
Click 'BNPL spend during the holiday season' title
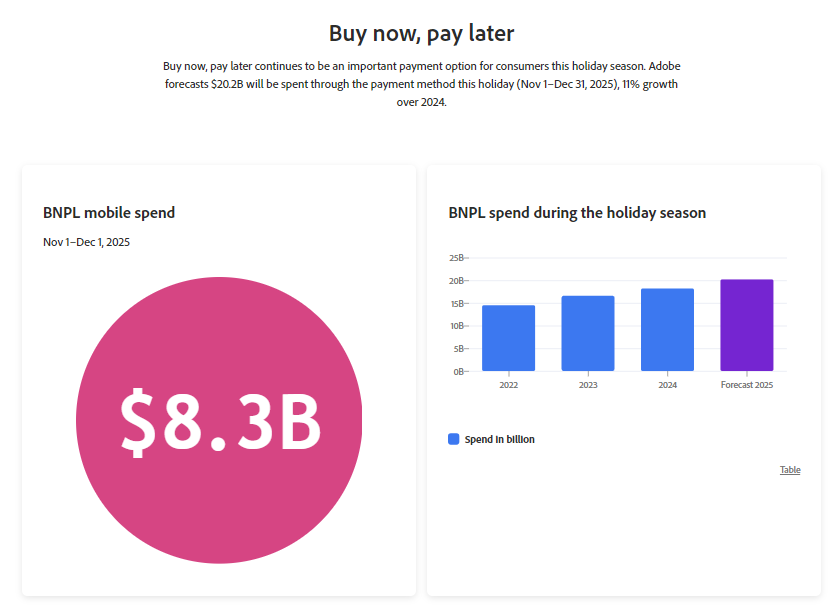577,213
